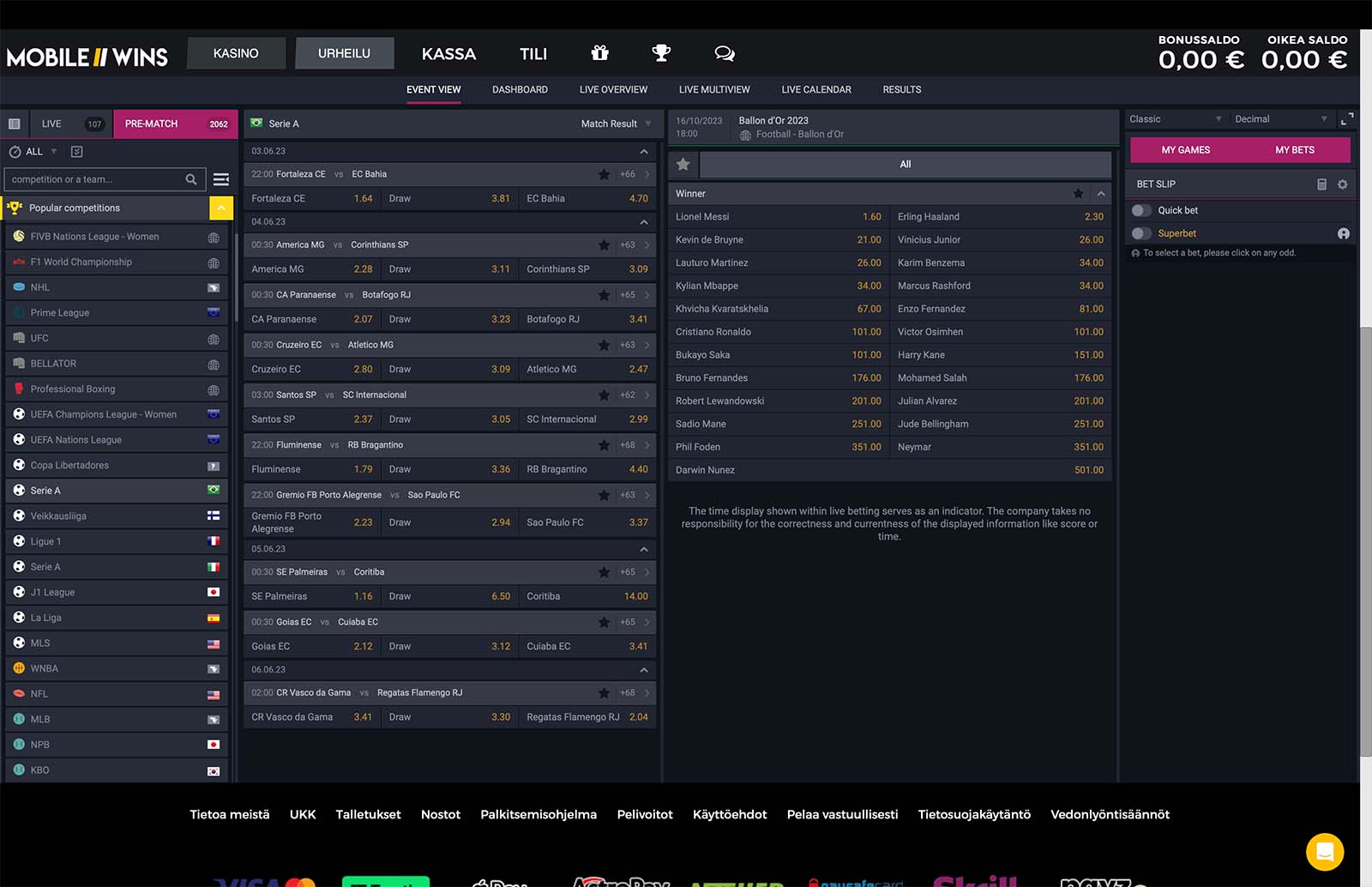Open the gift promotions icon

(x=599, y=53)
